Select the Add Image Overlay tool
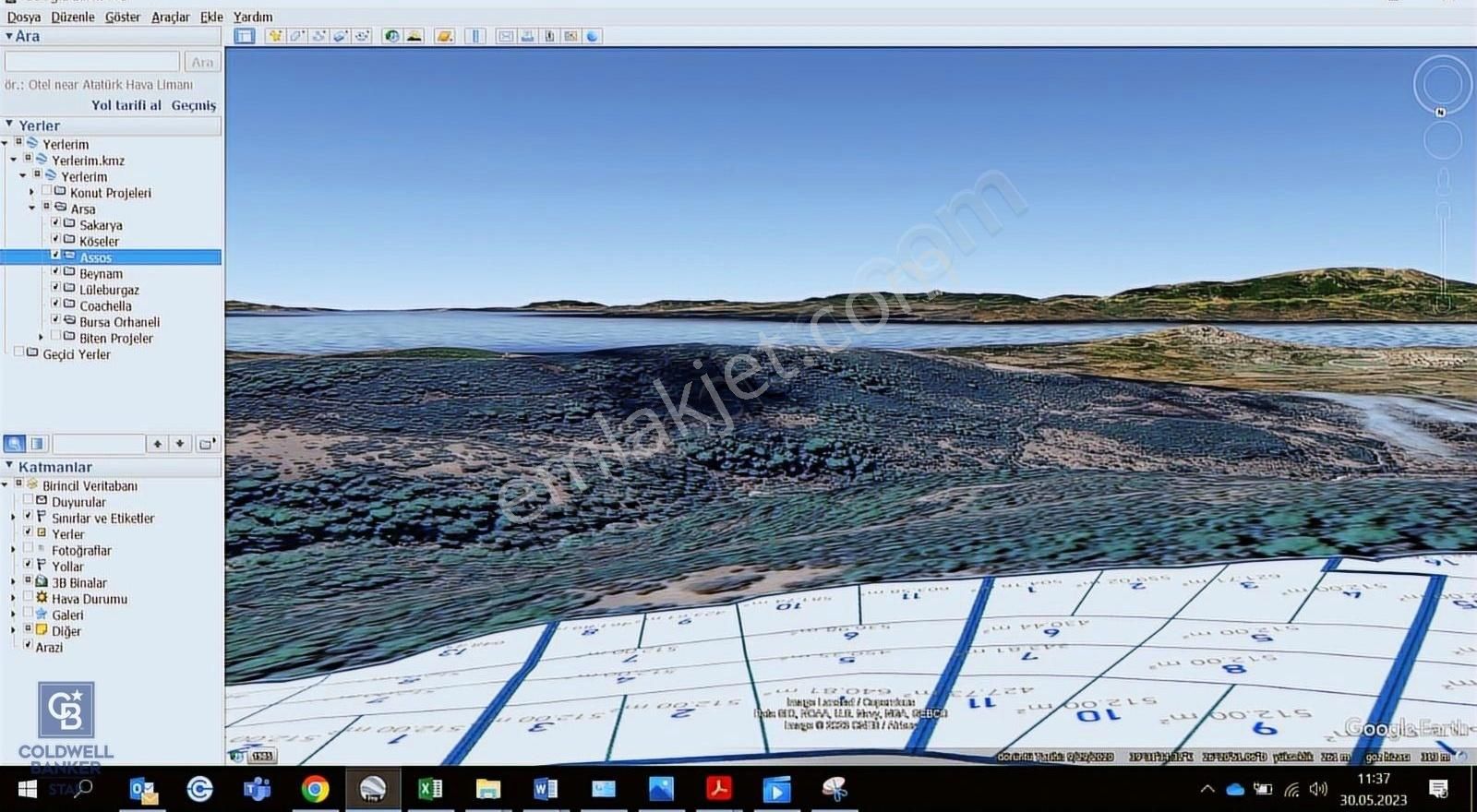1477x812 pixels. pyautogui.click(x=341, y=36)
